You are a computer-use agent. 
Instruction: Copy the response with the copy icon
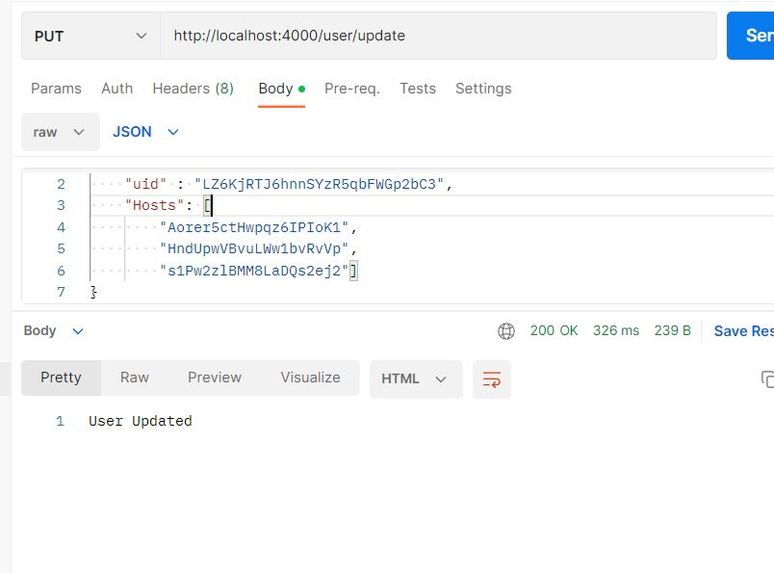[768, 379]
